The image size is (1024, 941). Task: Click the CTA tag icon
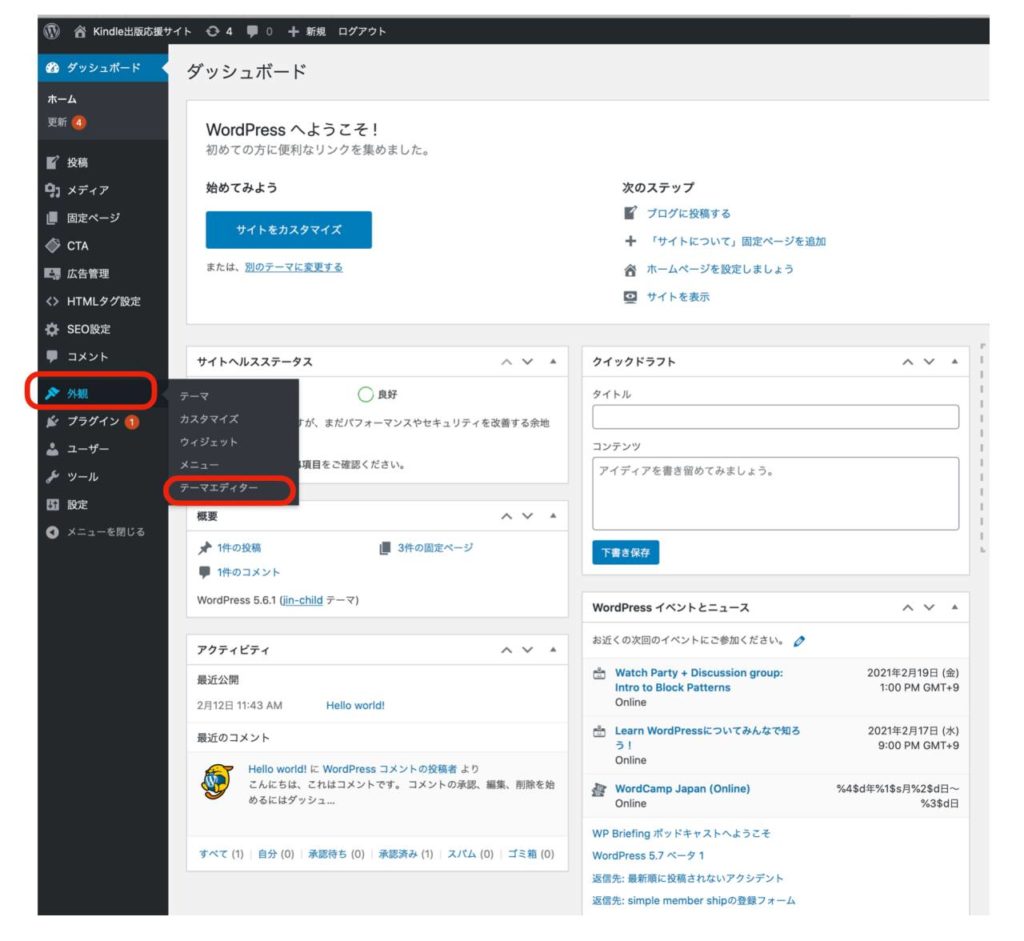pos(52,246)
